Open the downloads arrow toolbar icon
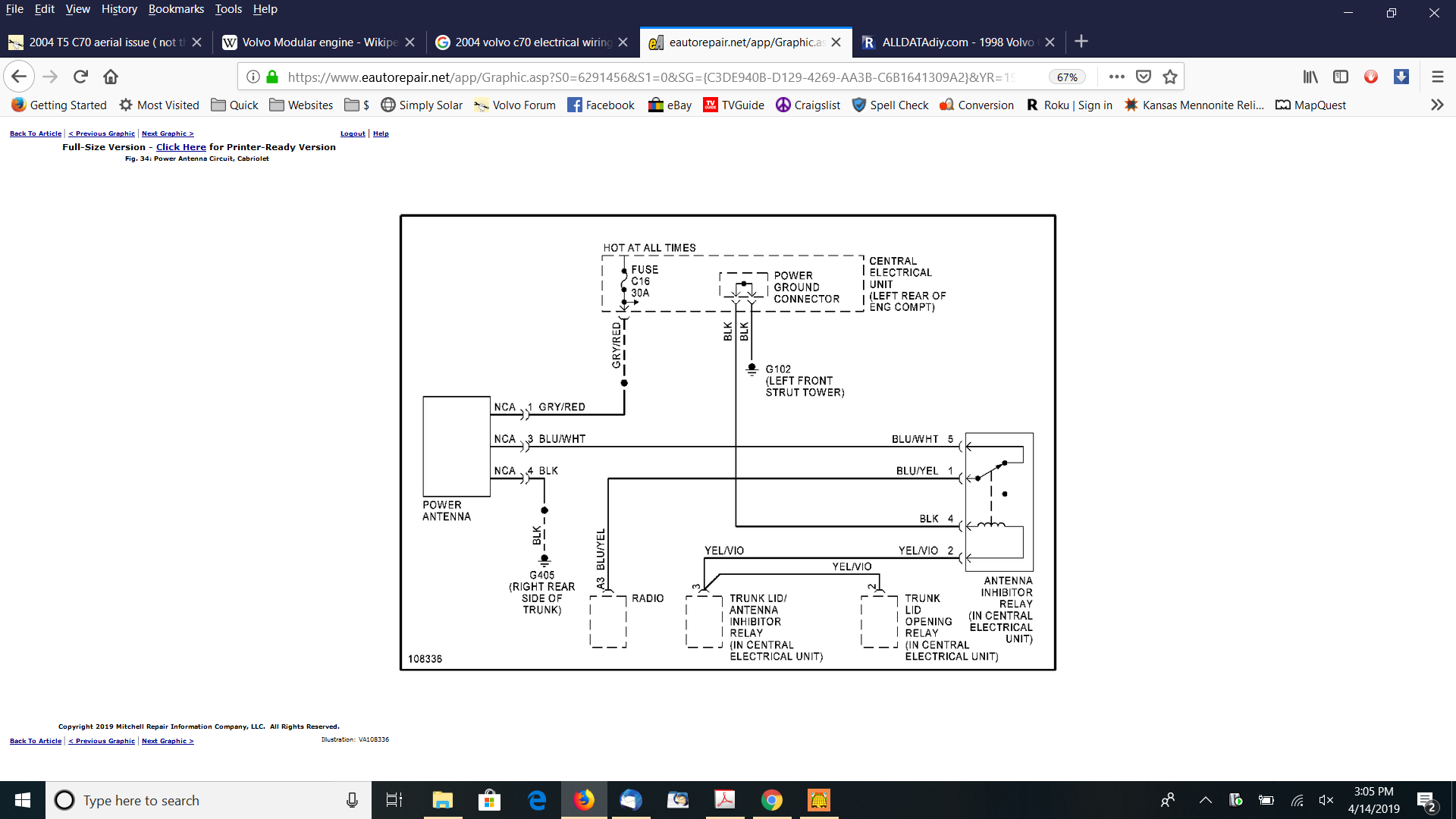1456x819 pixels. (x=1401, y=77)
